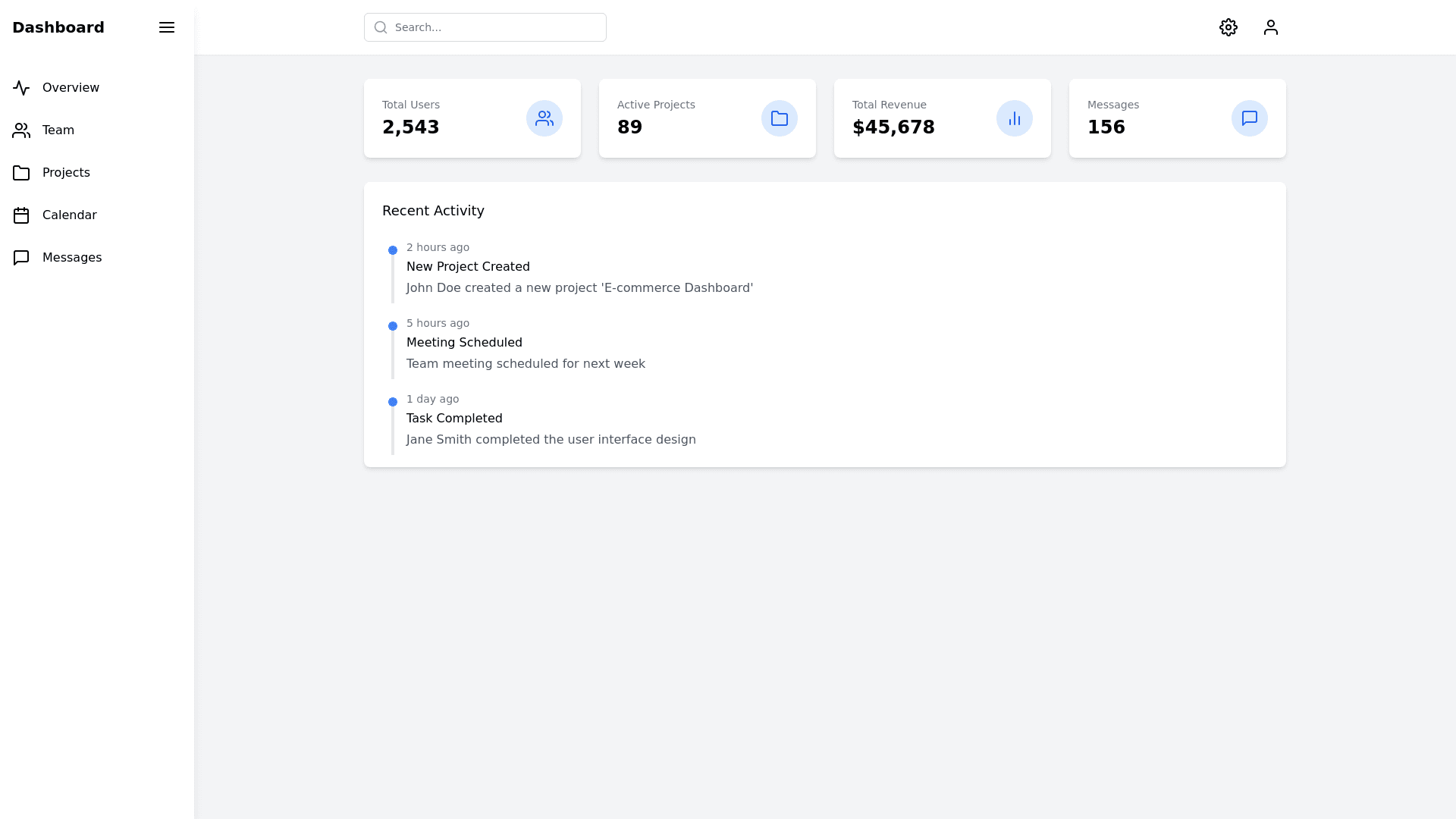Click the blue dot for 2 hours ago
Image resolution: width=1456 pixels, height=819 pixels.
tap(393, 250)
